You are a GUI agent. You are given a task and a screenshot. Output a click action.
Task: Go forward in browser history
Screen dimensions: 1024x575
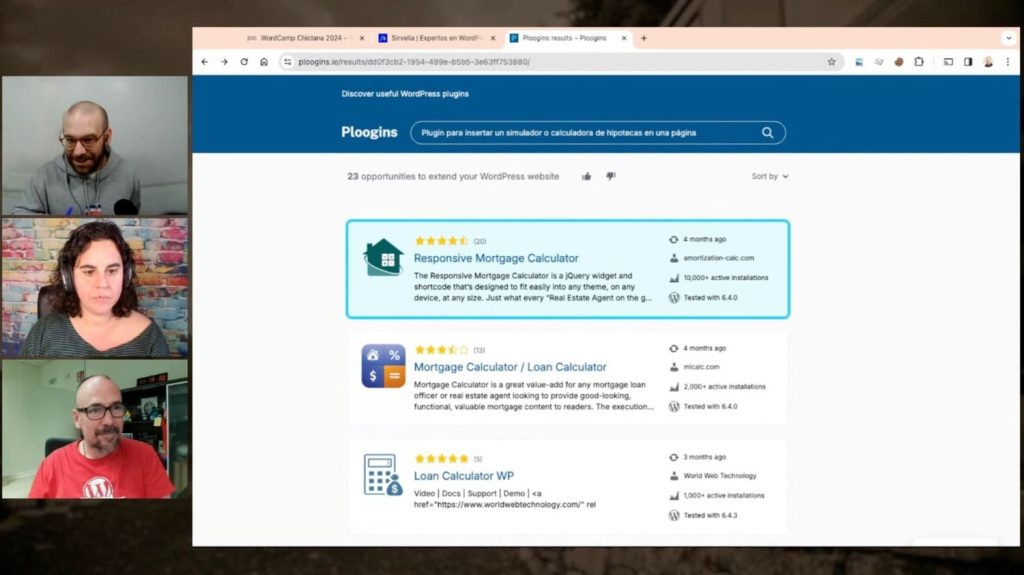(224, 61)
